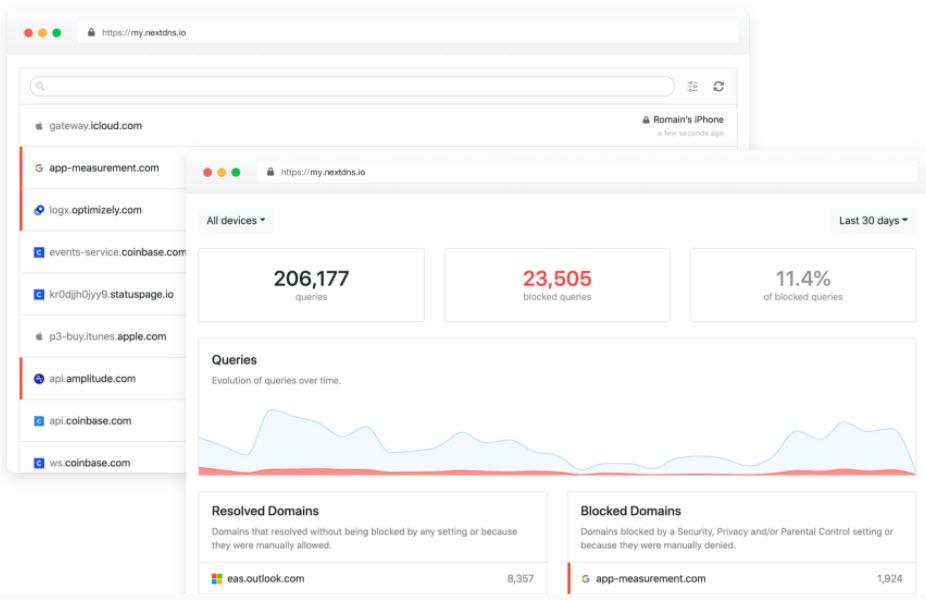Screen dimensions: 926x600
Task: Click the magnifier icon in the logs search field
Action: (40, 86)
